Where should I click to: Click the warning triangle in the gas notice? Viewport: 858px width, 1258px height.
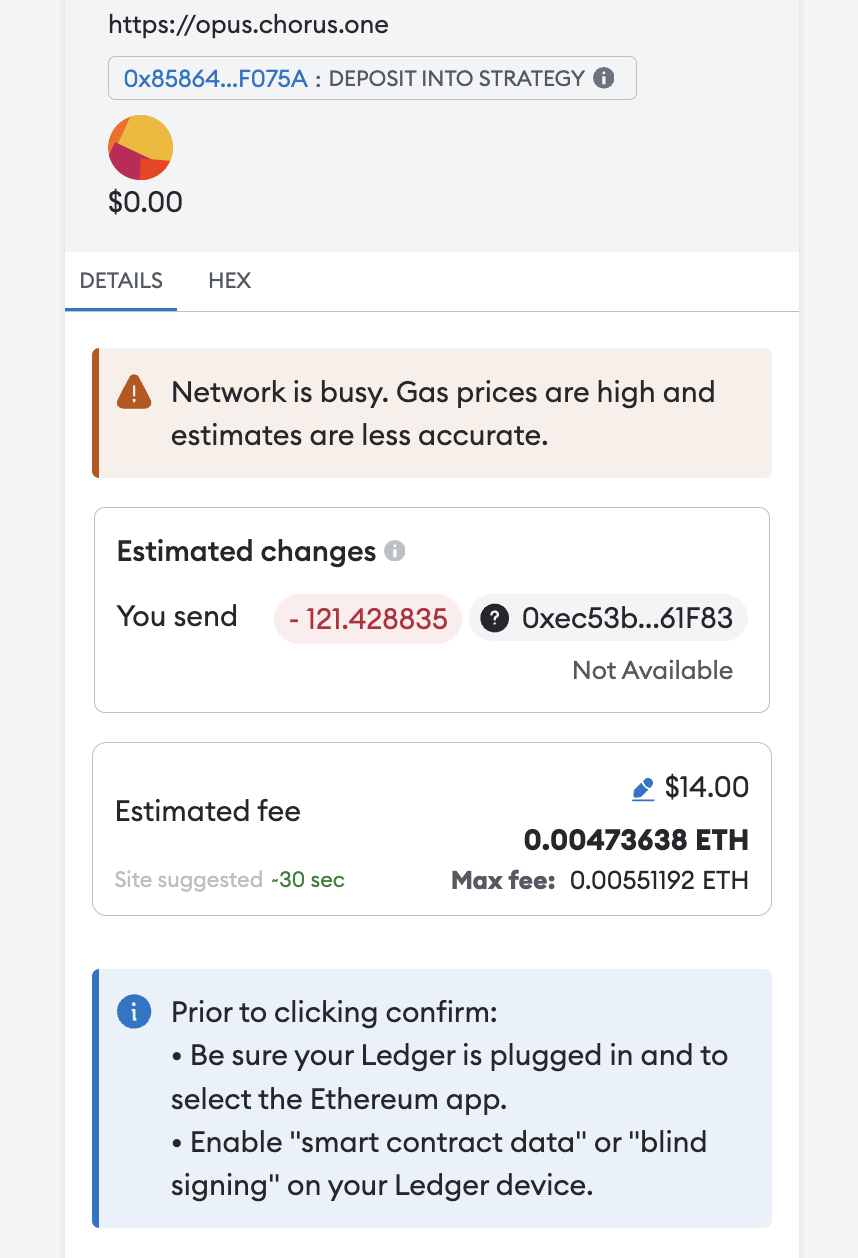(x=133, y=391)
